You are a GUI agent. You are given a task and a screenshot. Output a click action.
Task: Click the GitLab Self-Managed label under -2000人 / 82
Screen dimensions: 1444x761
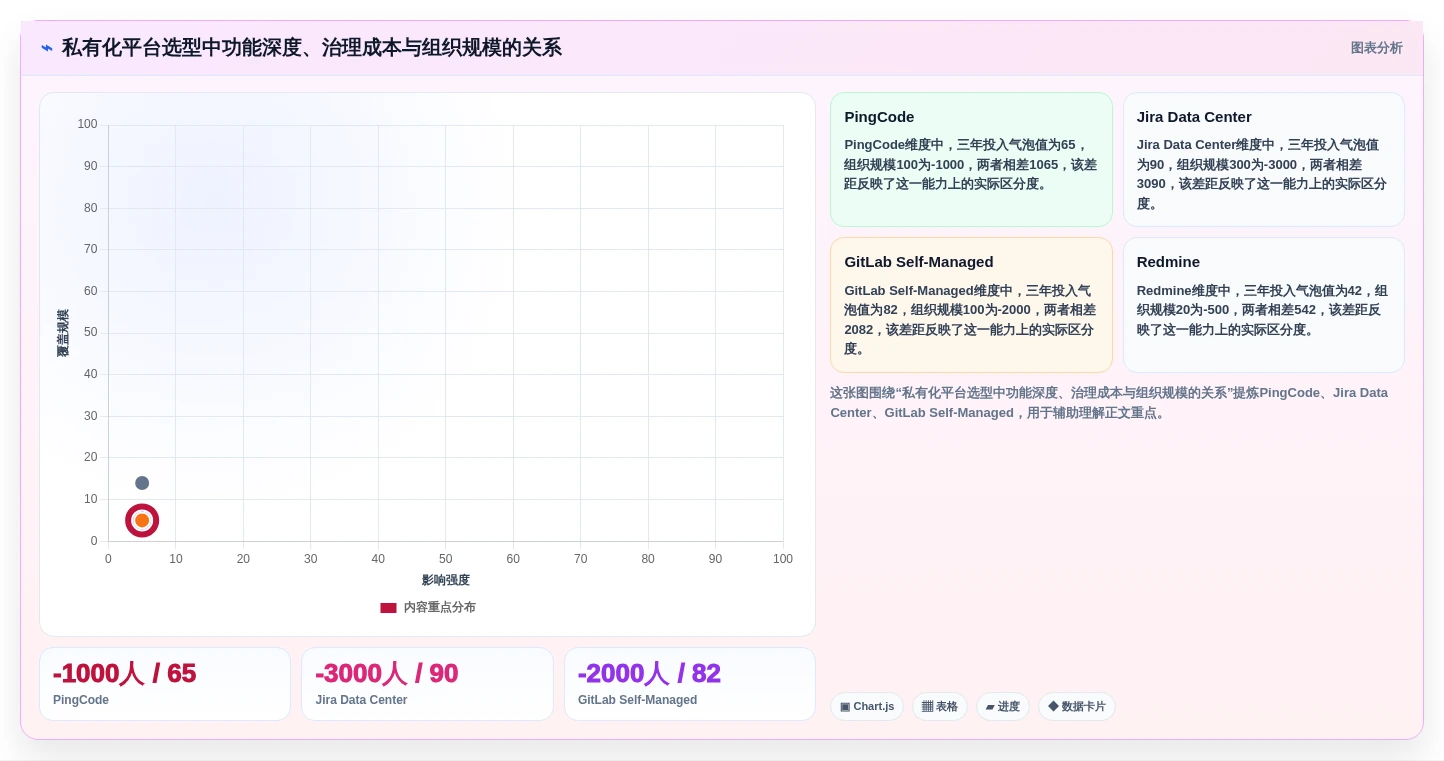[x=637, y=700]
